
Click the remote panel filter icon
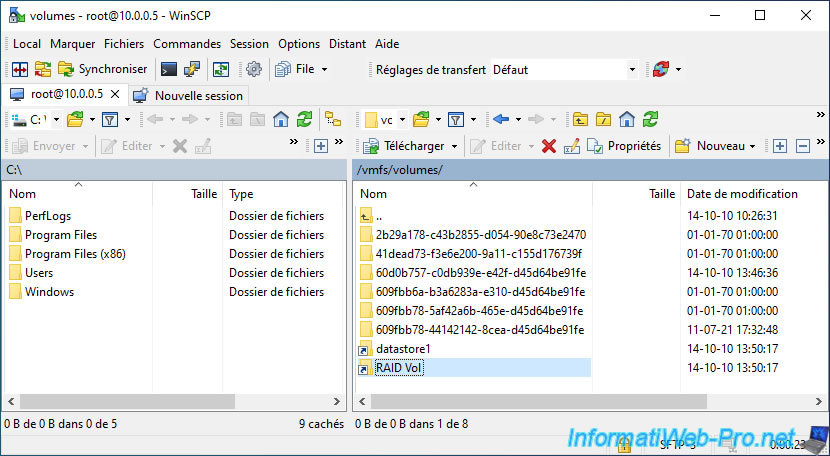(455, 120)
